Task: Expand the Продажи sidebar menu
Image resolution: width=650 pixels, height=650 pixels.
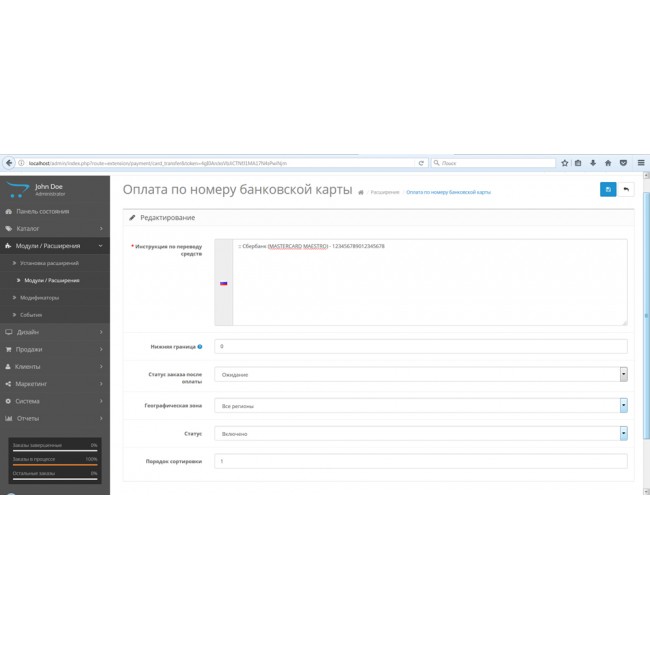Action: 54,349
